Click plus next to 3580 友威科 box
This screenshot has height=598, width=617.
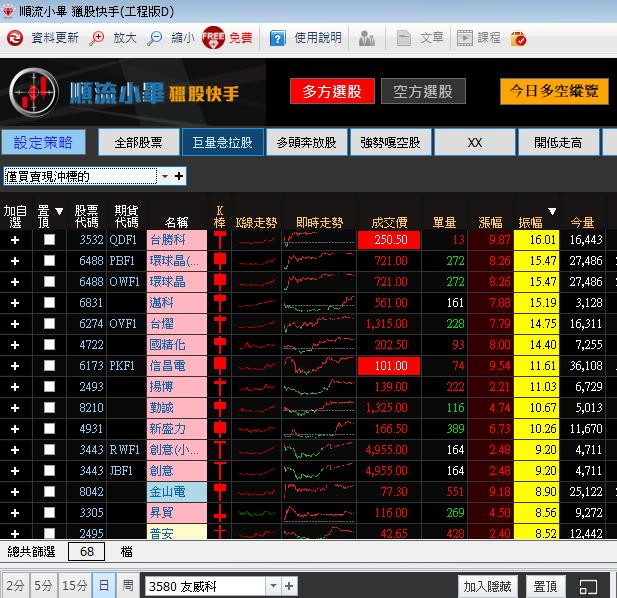click(289, 586)
